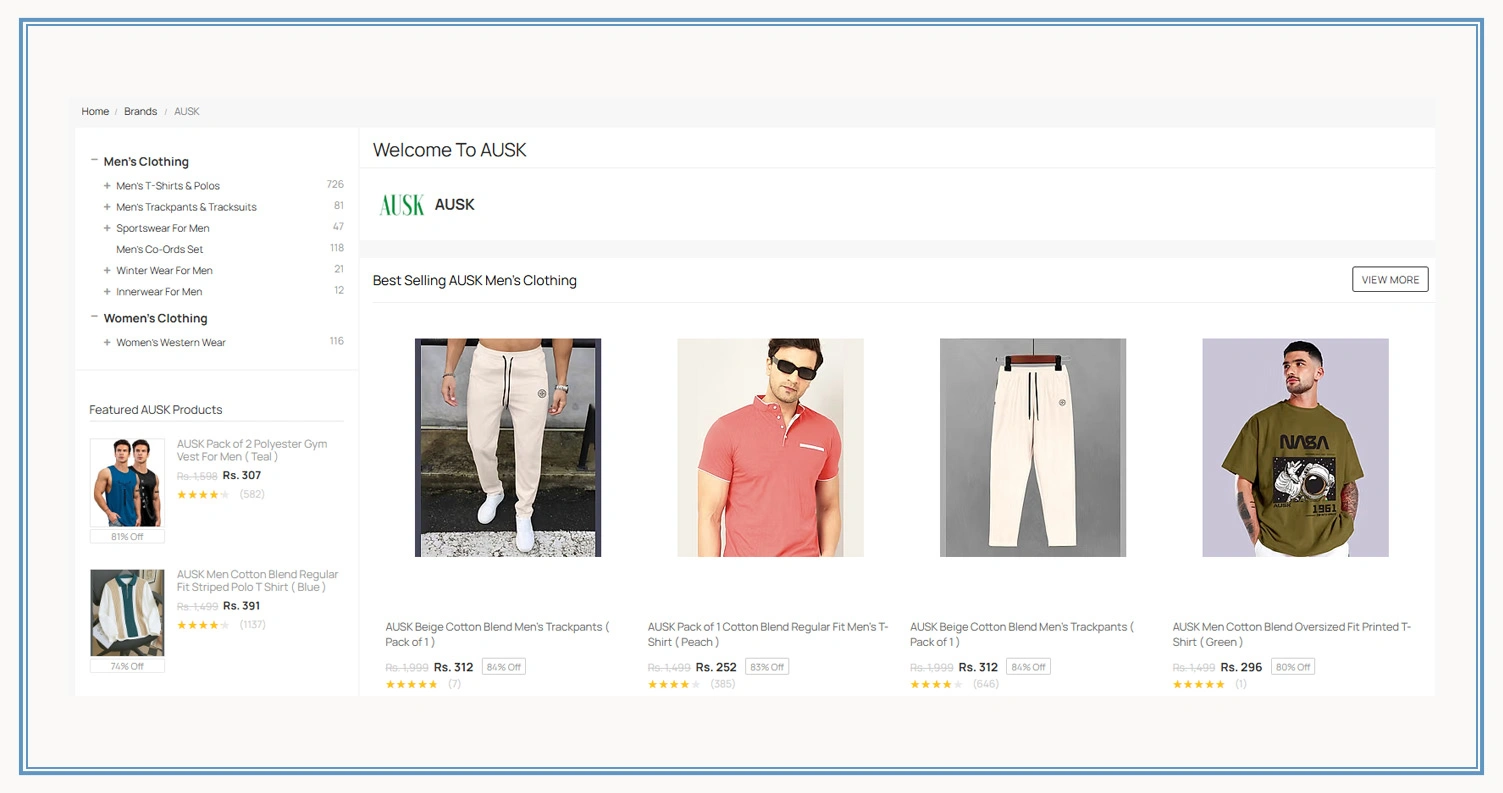Expand Innerwear For Men subcategory
This screenshot has height=793, width=1503.
(x=107, y=292)
